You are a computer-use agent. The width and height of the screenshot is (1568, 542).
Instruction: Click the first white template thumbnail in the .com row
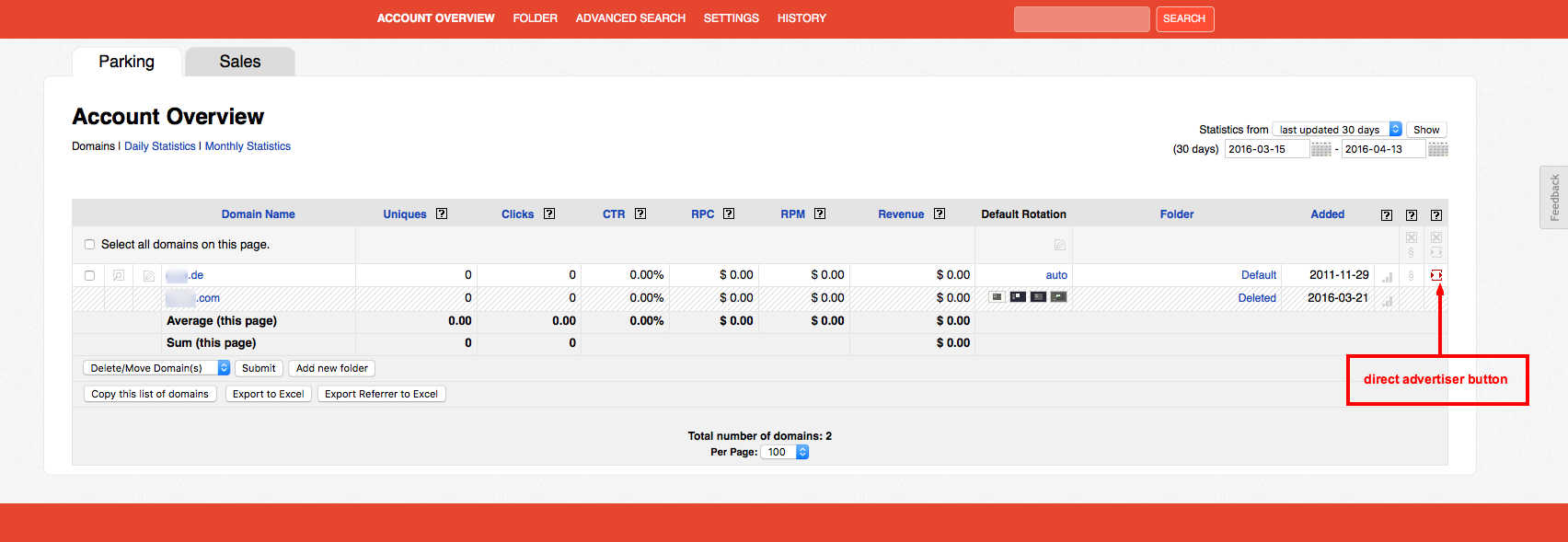[x=997, y=297]
